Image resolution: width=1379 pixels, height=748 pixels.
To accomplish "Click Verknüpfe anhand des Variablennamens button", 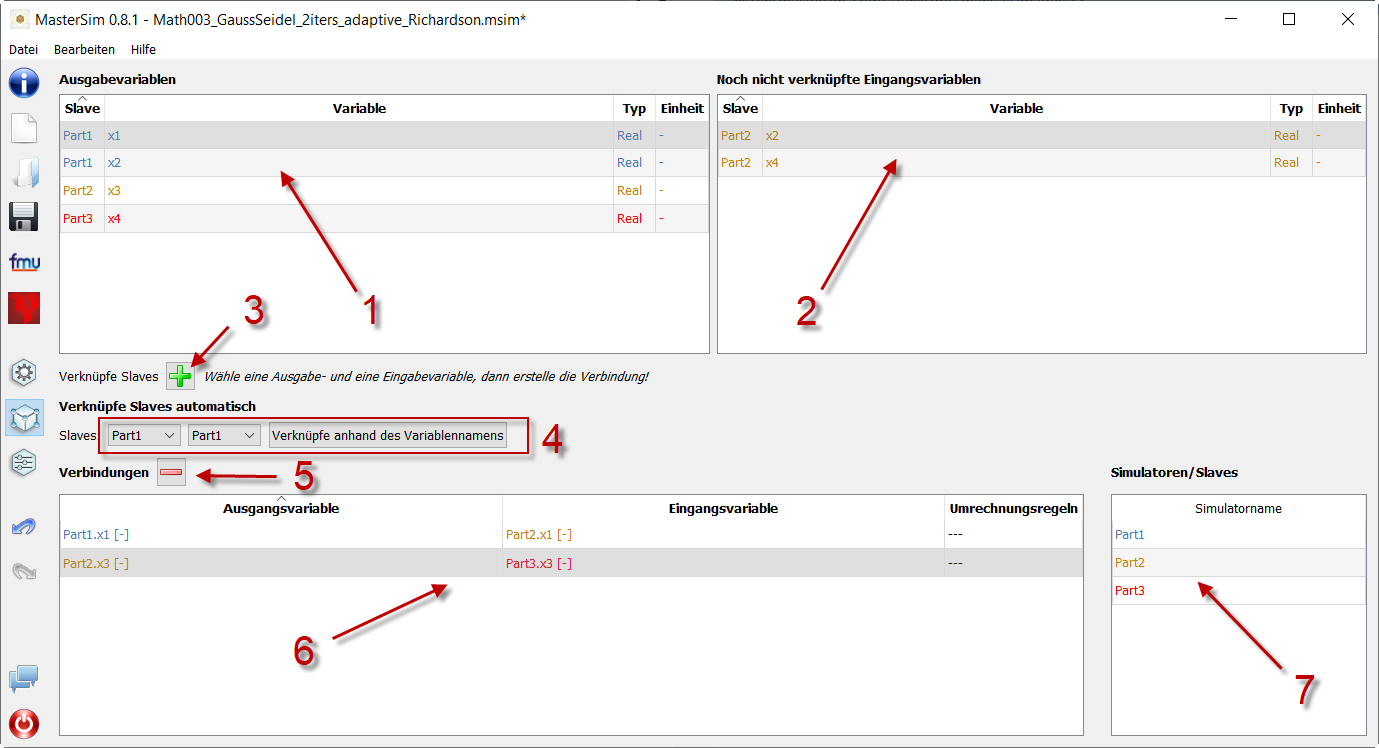I will (x=388, y=436).
